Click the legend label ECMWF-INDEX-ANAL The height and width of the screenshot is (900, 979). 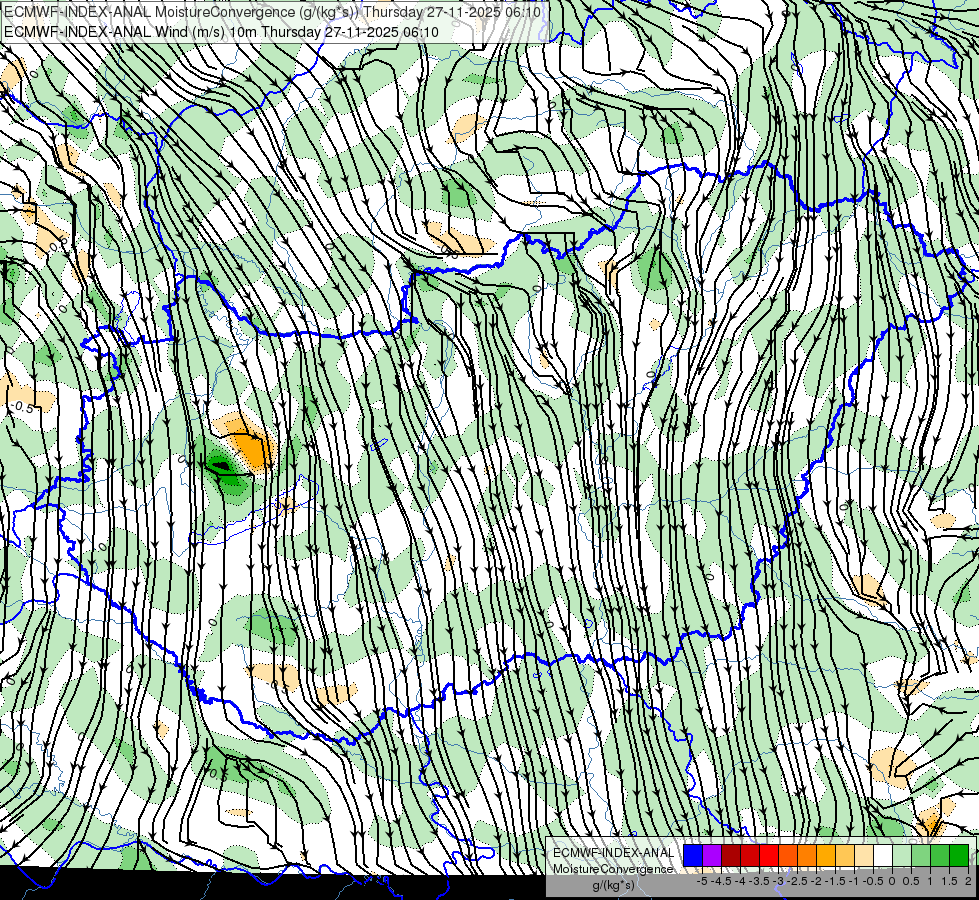coord(613,853)
